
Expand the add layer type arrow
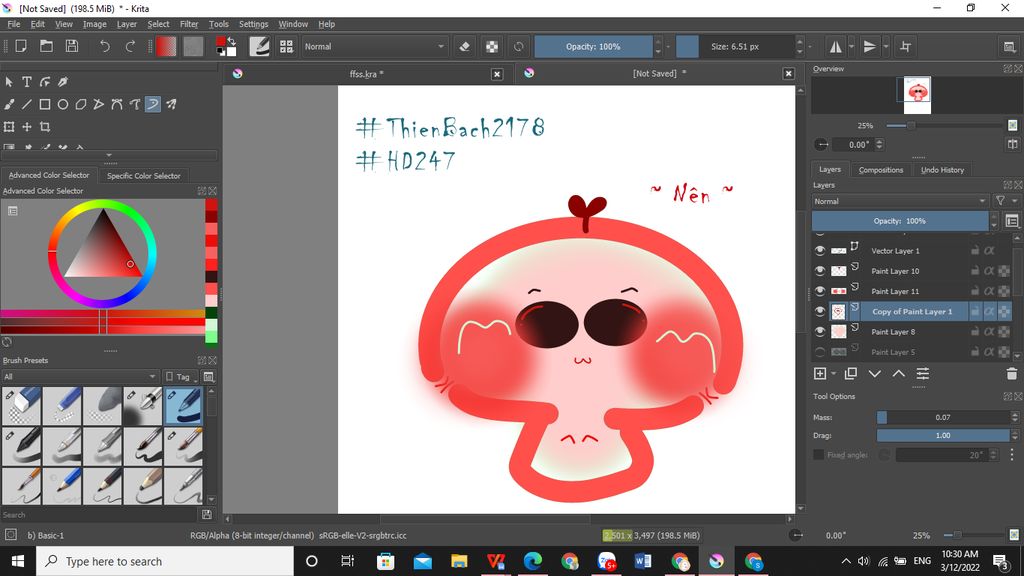(833, 374)
